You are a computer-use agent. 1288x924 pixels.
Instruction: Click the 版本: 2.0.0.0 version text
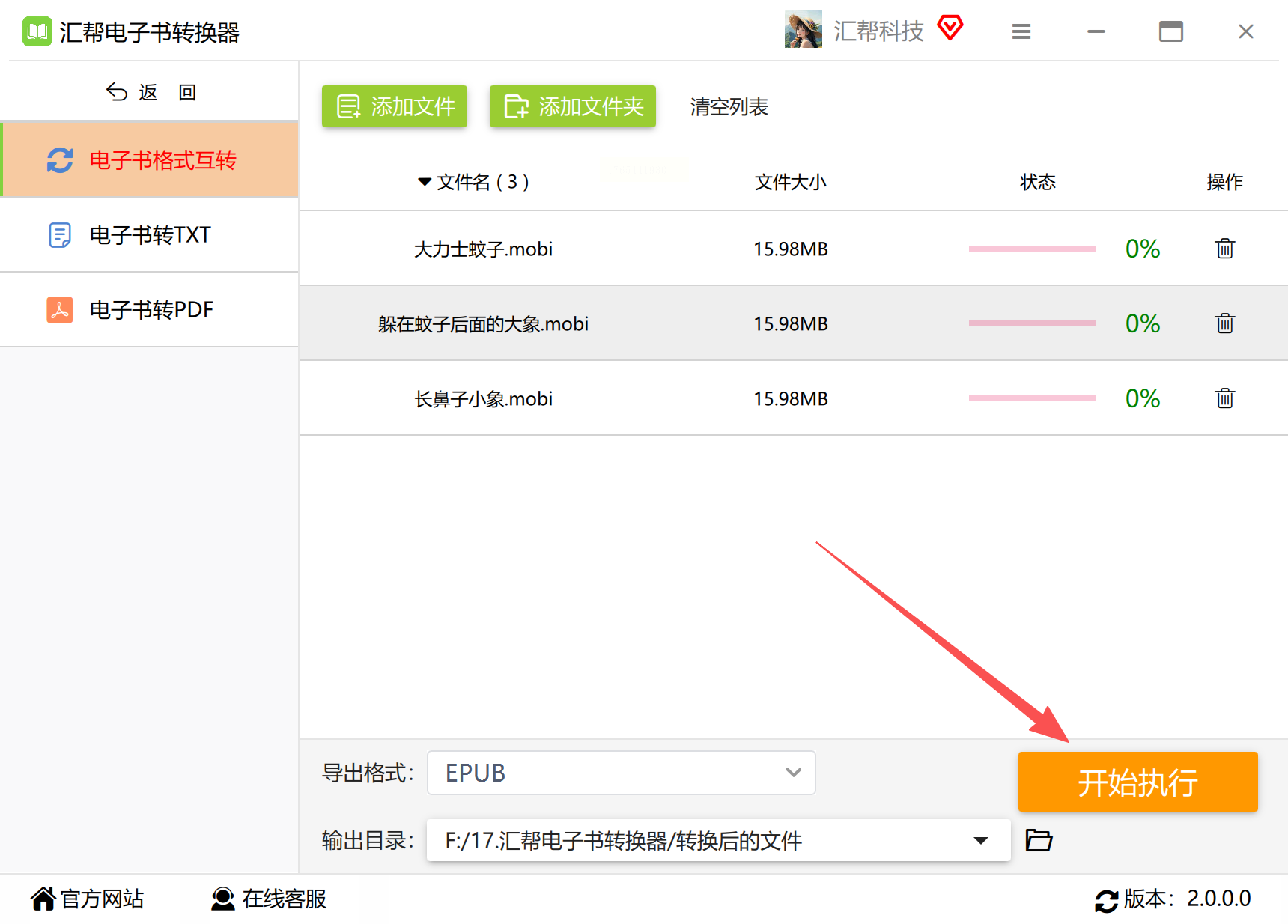(x=1188, y=899)
